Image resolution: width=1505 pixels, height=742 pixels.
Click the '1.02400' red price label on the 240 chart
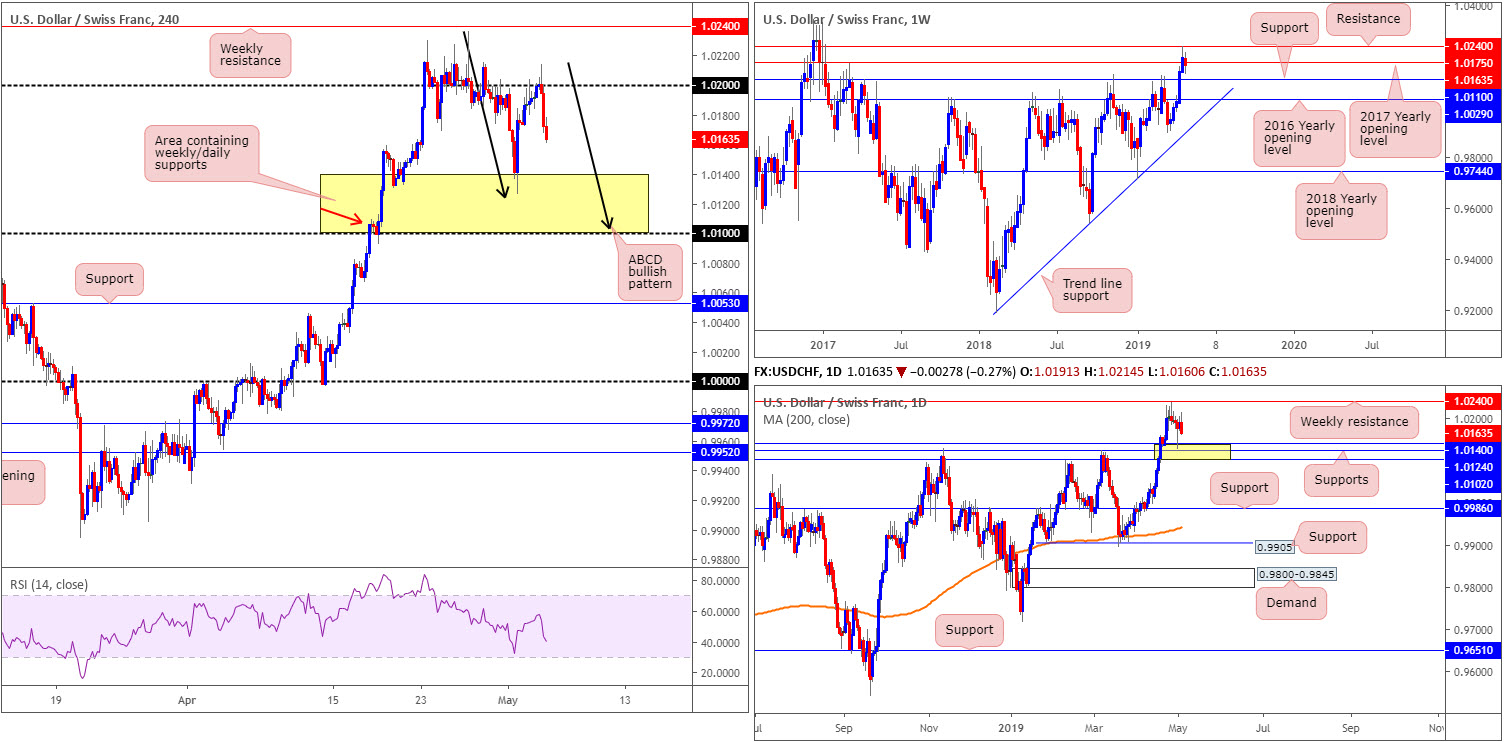coord(719,27)
